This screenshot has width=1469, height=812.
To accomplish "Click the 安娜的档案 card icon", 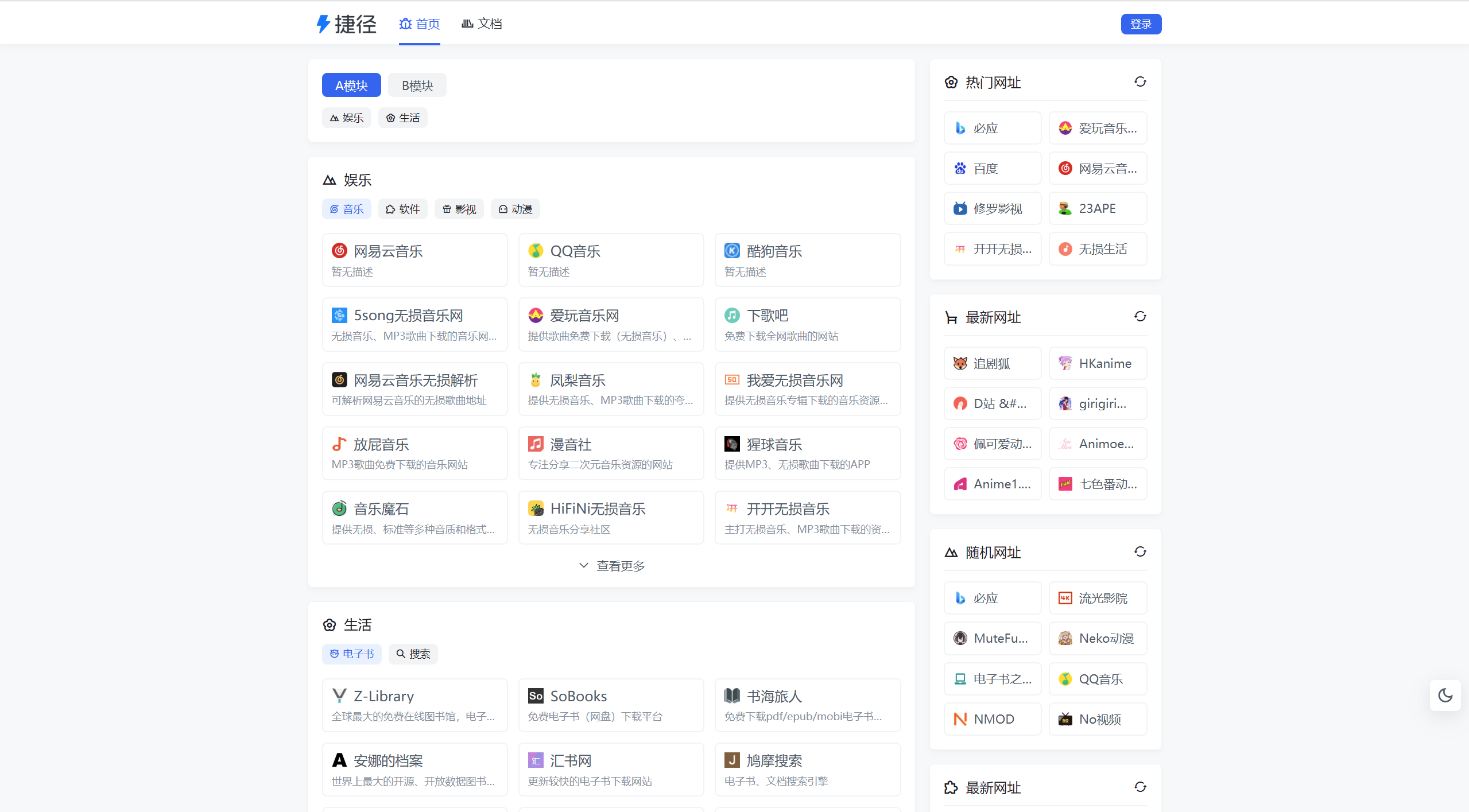I will click(x=339, y=760).
